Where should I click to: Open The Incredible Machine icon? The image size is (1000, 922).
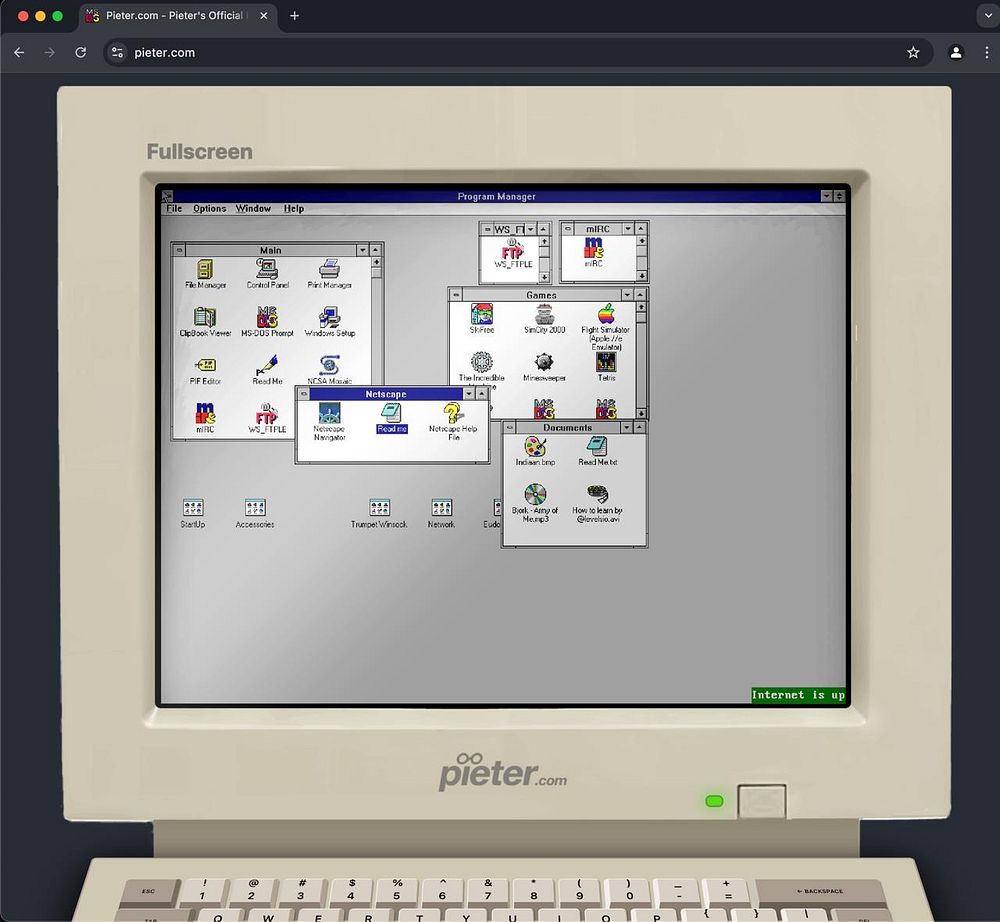pyautogui.click(x=482, y=367)
